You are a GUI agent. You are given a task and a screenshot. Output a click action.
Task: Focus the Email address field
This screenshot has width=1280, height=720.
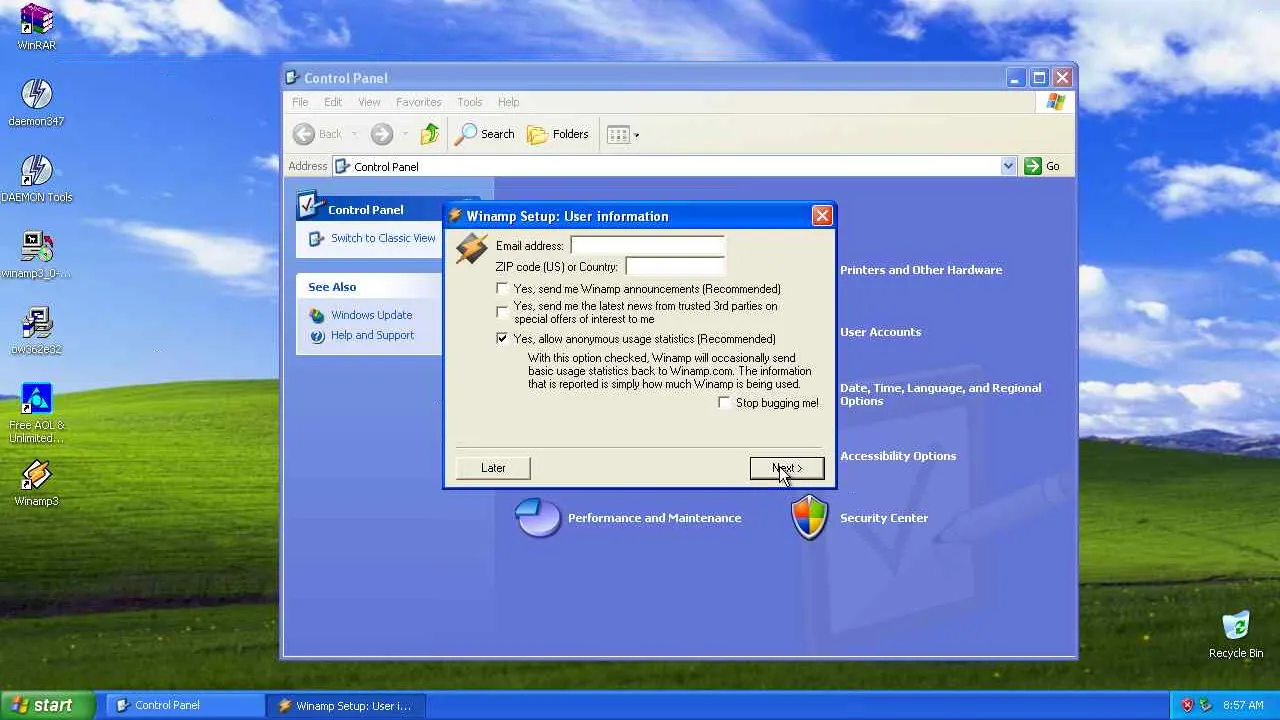[x=647, y=246]
